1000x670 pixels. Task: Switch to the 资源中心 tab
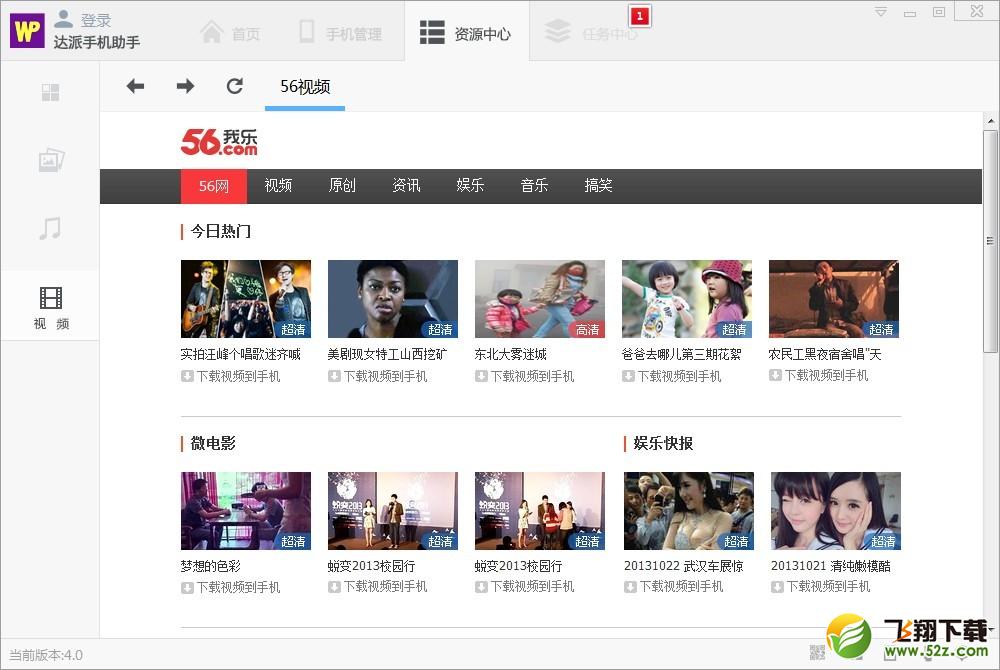pos(466,32)
